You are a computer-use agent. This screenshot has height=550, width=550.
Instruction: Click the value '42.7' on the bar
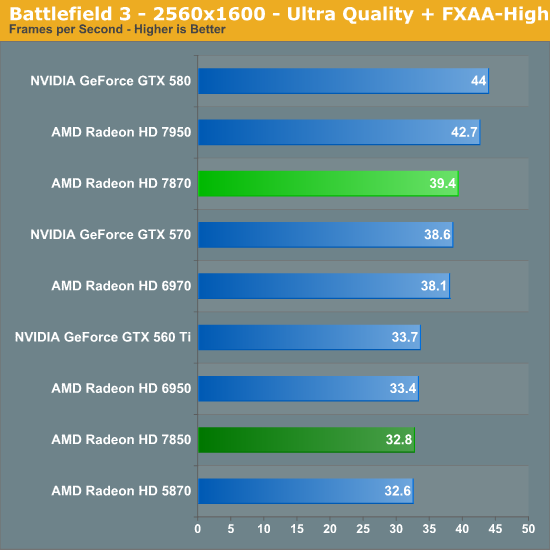tap(464, 132)
